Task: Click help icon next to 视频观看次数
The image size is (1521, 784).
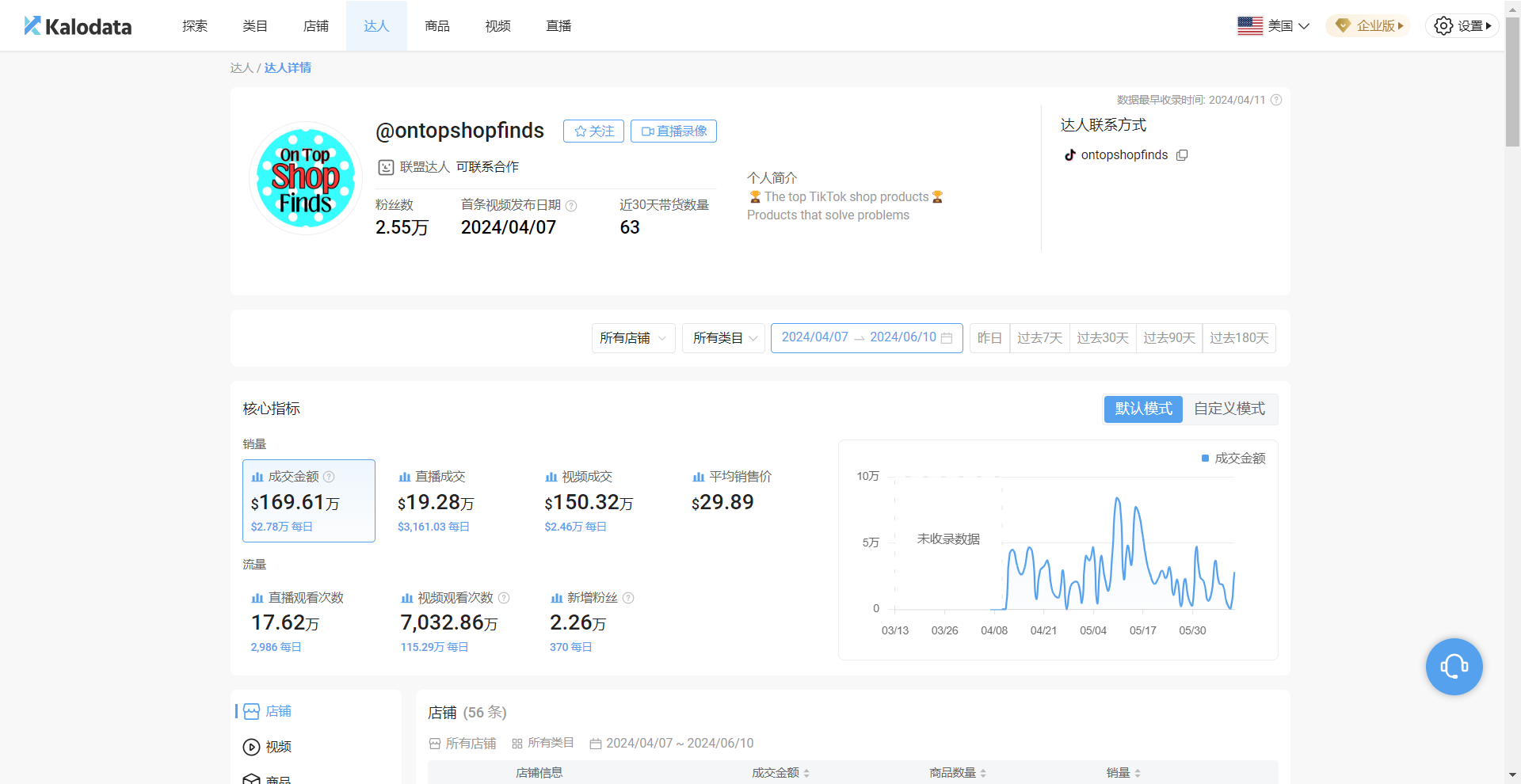Action: click(x=504, y=598)
